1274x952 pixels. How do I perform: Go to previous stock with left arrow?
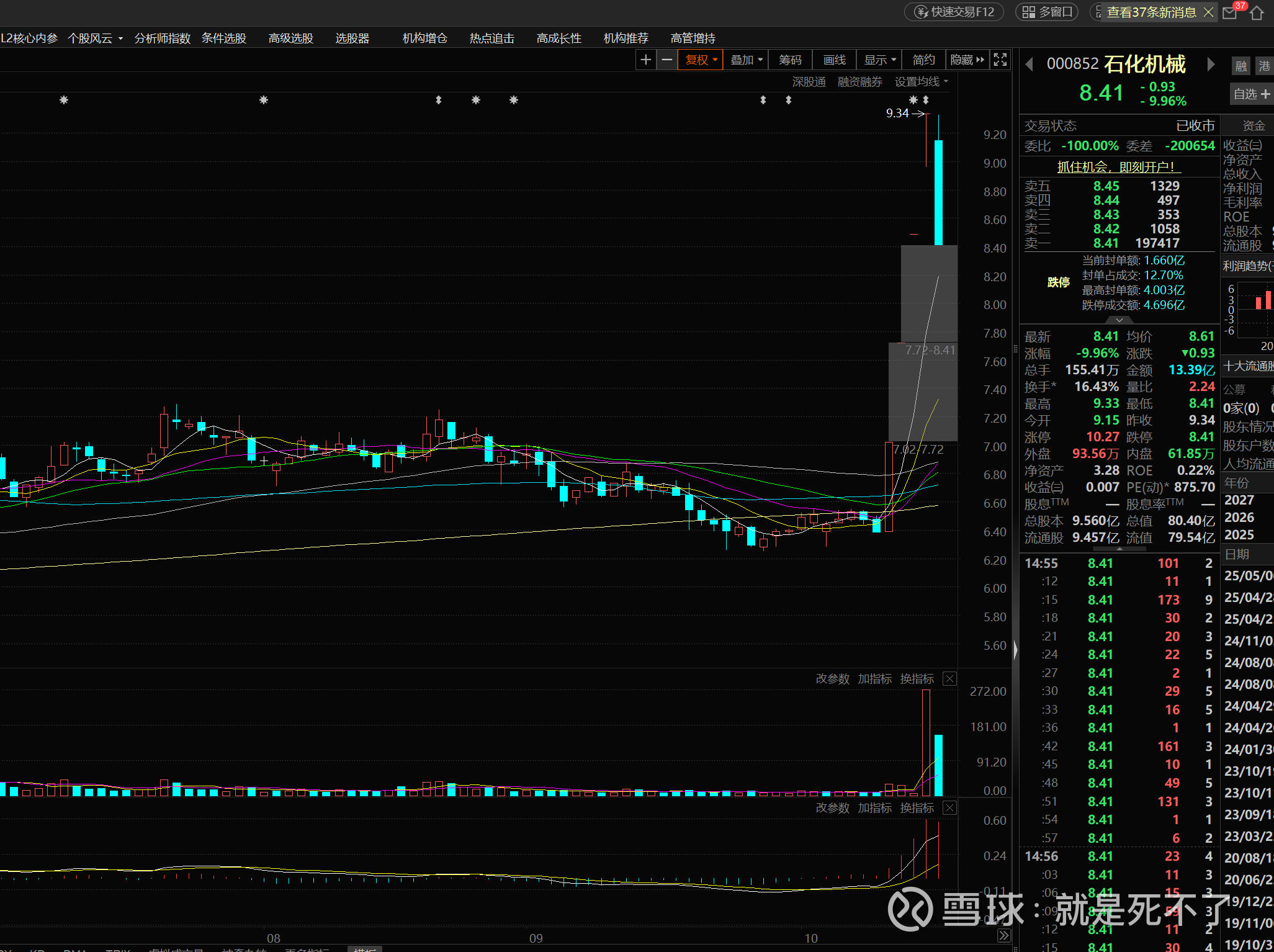click(x=1030, y=64)
